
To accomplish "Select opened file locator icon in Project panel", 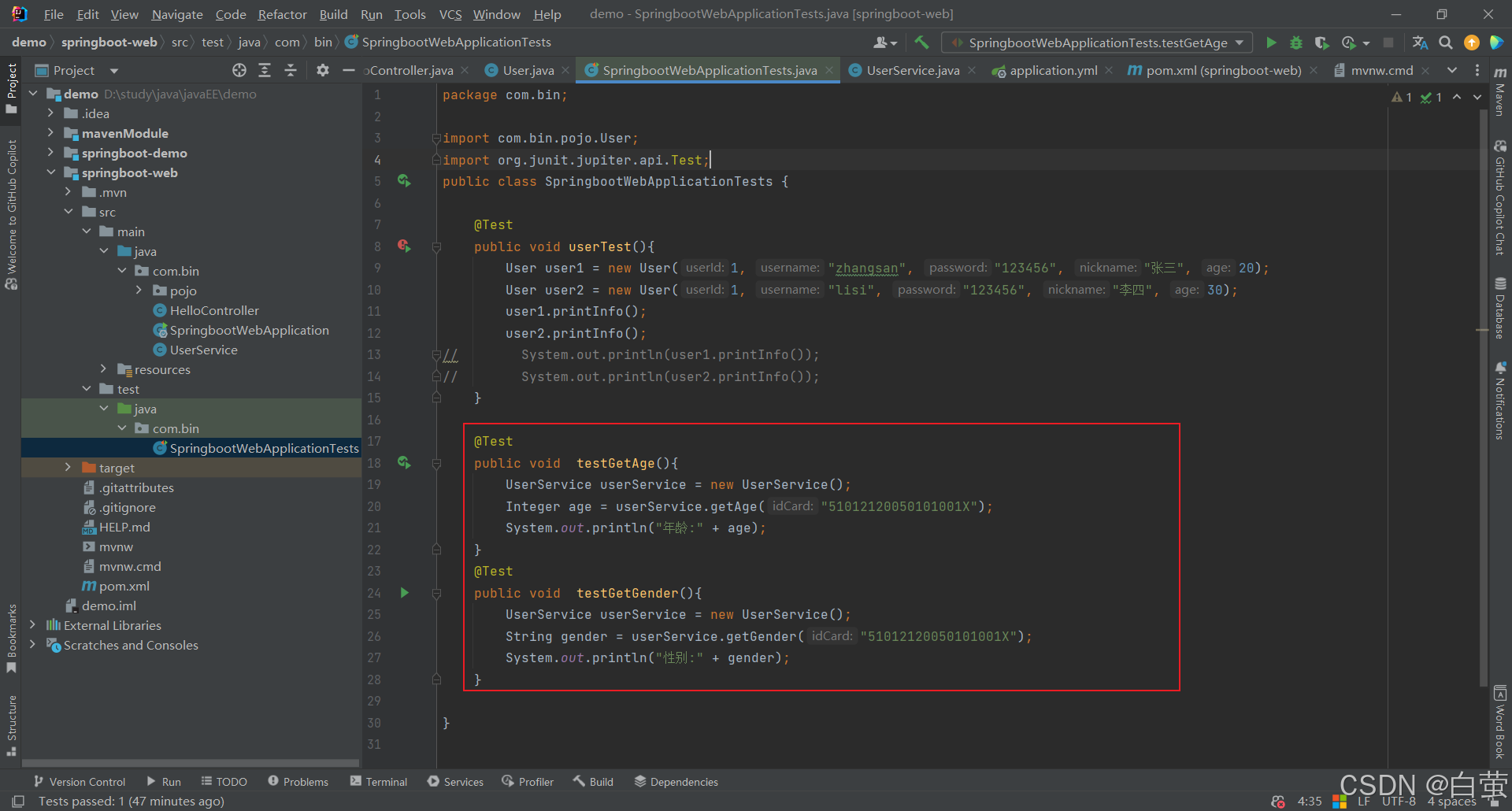I will click(x=239, y=70).
